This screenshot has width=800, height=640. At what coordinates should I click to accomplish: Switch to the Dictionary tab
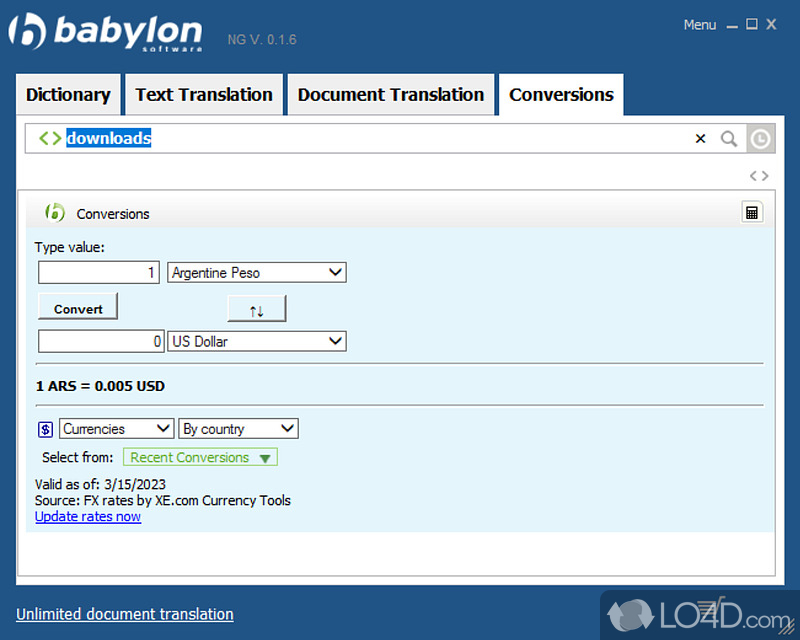68,95
